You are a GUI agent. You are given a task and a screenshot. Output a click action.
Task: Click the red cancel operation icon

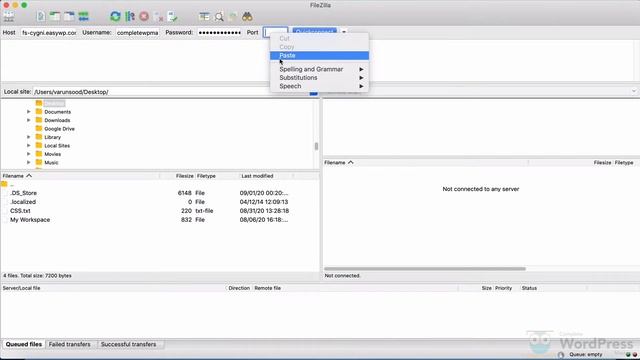(x=144, y=16)
